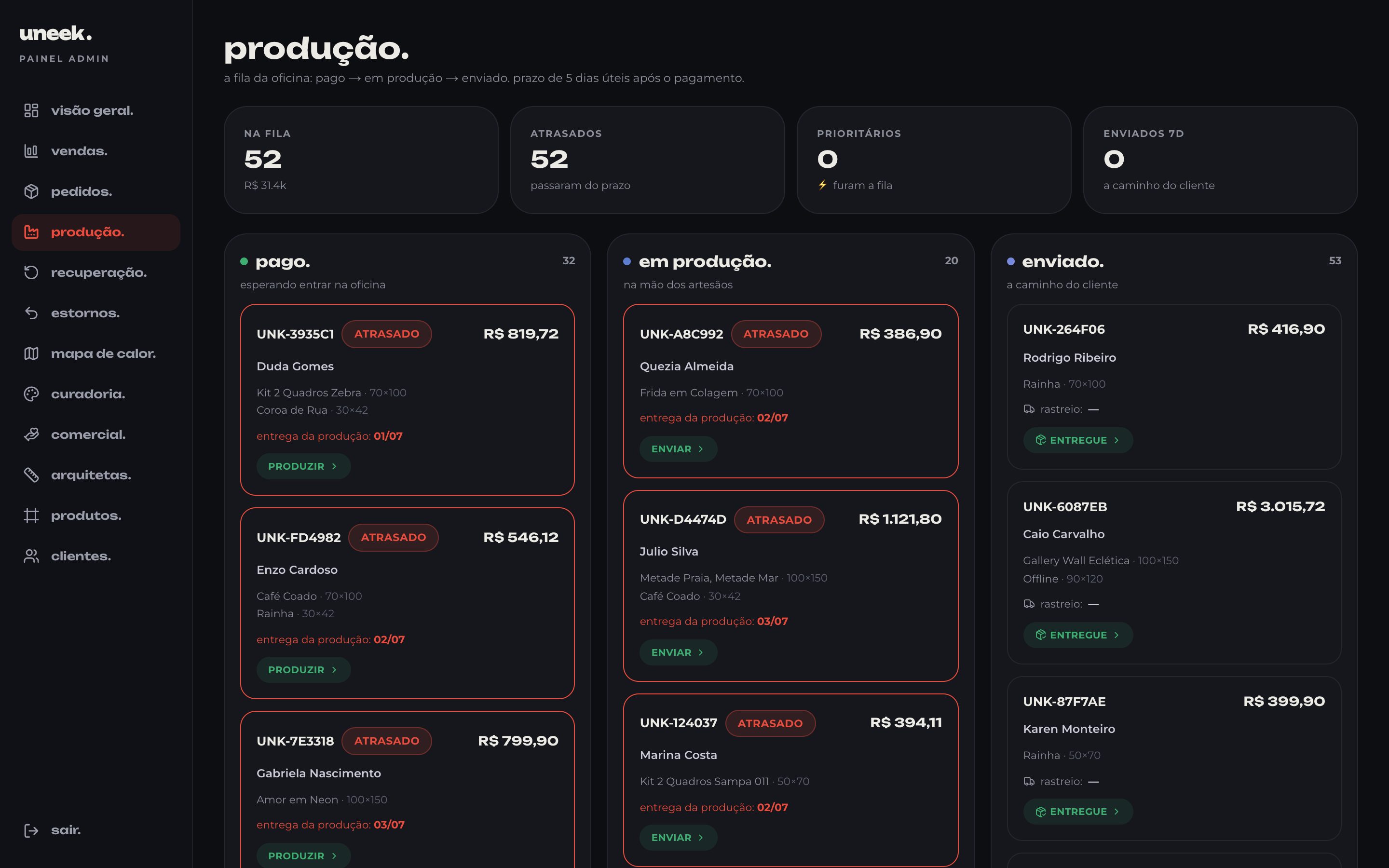Enviar Marina Costa's order UNK-124037
Viewport: 1389px width, 868px height.
click(x=678, y=838)
